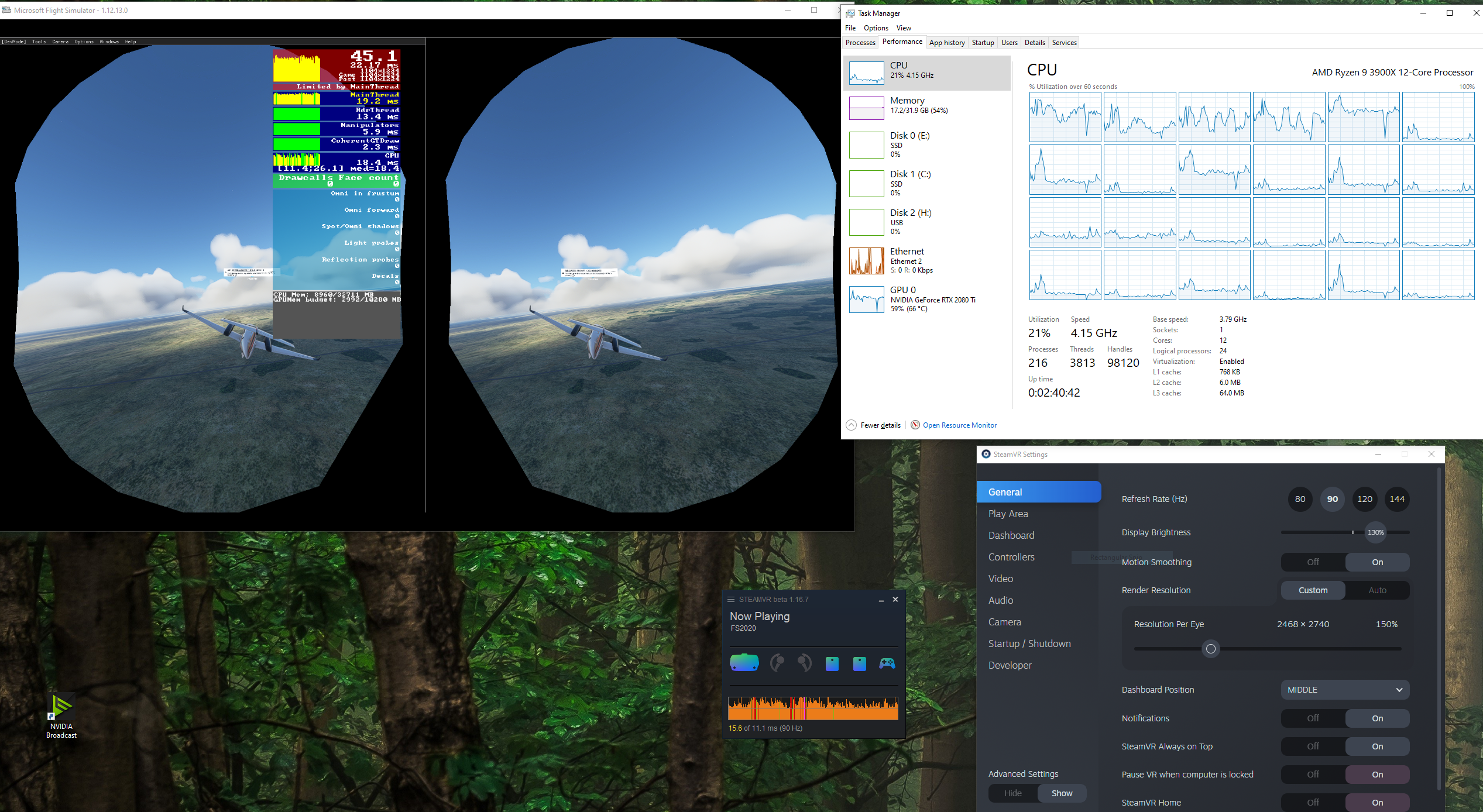Image resolution: width=1483 pixels, height=812 pixels.
Task: Open the Options menu in Task Manager
Action: (876, 28)
